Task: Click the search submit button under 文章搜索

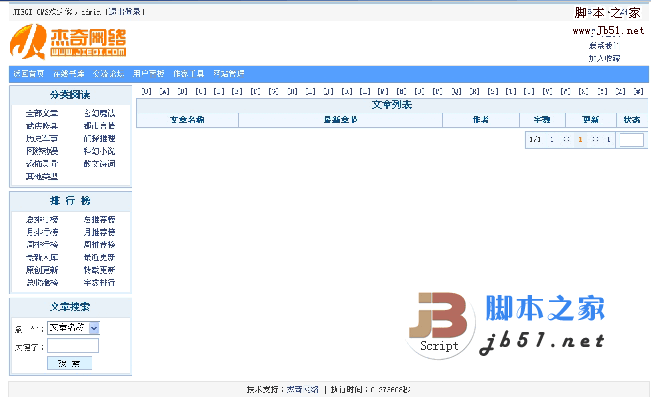Action: pyautogui.click(x=69, y=363)
